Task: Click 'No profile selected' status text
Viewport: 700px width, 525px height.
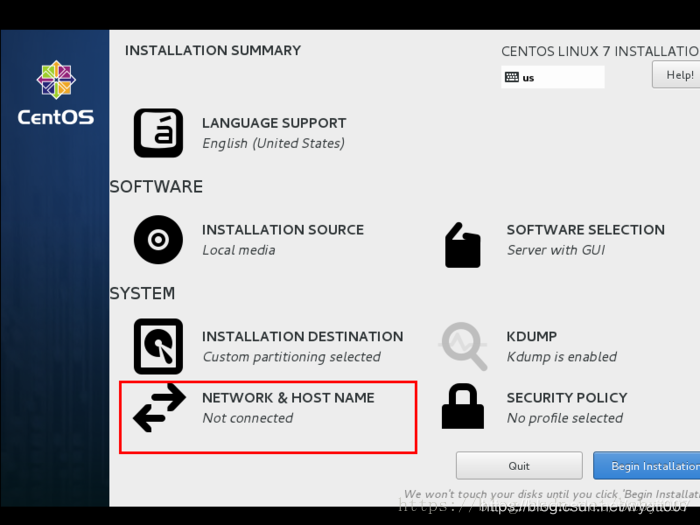Action: 565,418
